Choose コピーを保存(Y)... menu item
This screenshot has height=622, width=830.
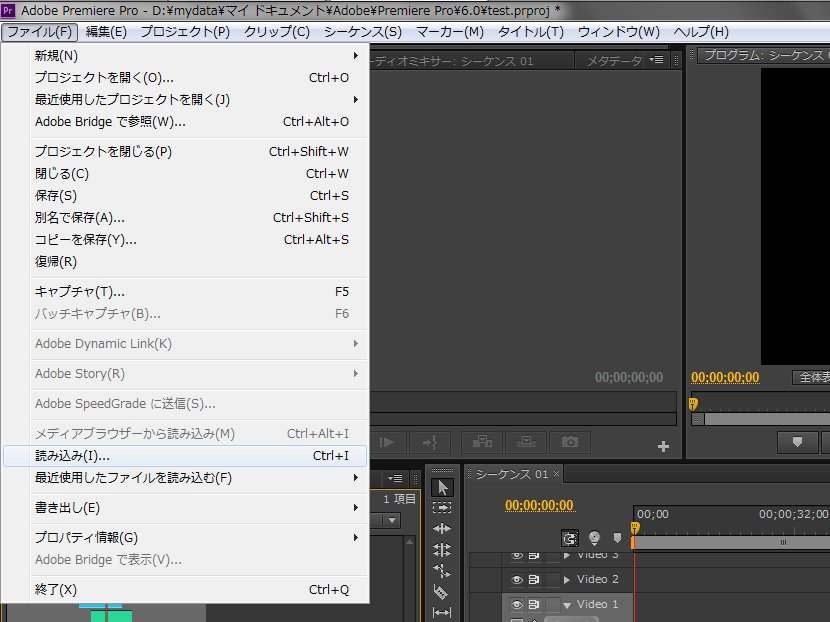[186, 240]
